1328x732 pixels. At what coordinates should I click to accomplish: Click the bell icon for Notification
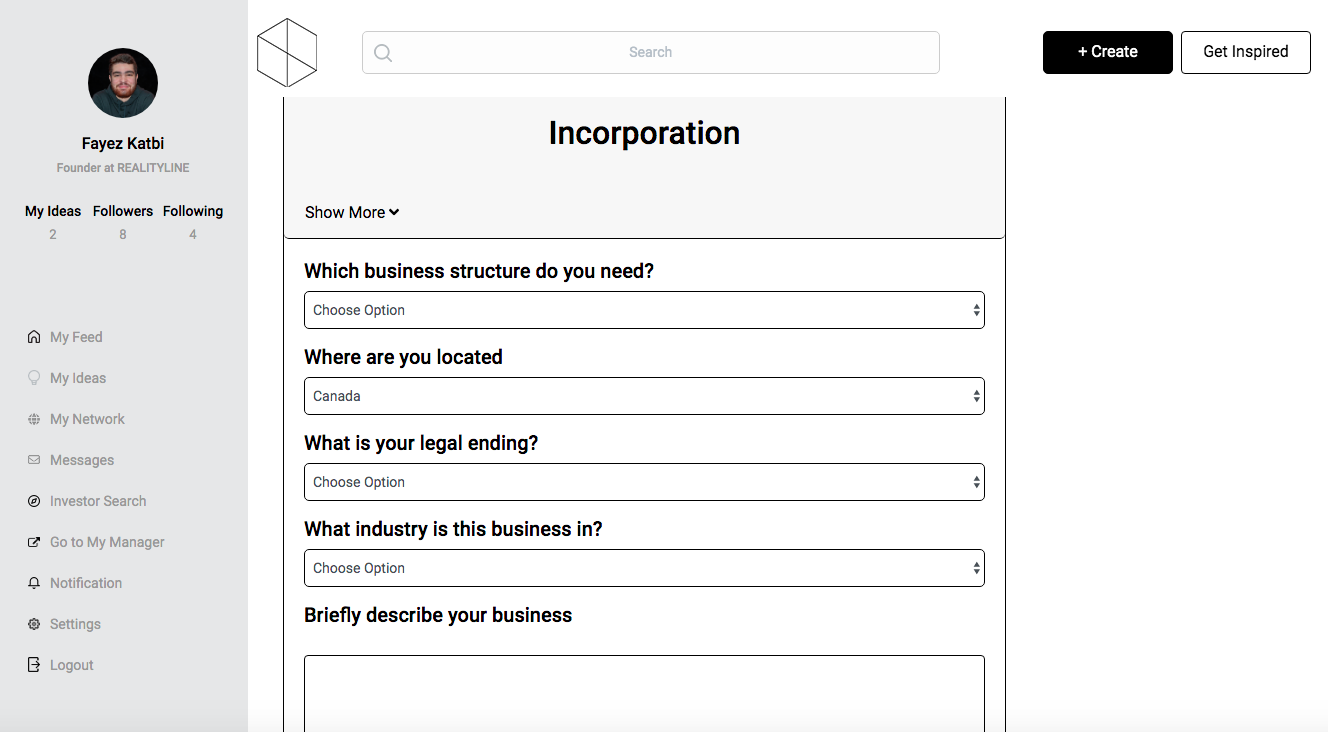pos(34,583)
